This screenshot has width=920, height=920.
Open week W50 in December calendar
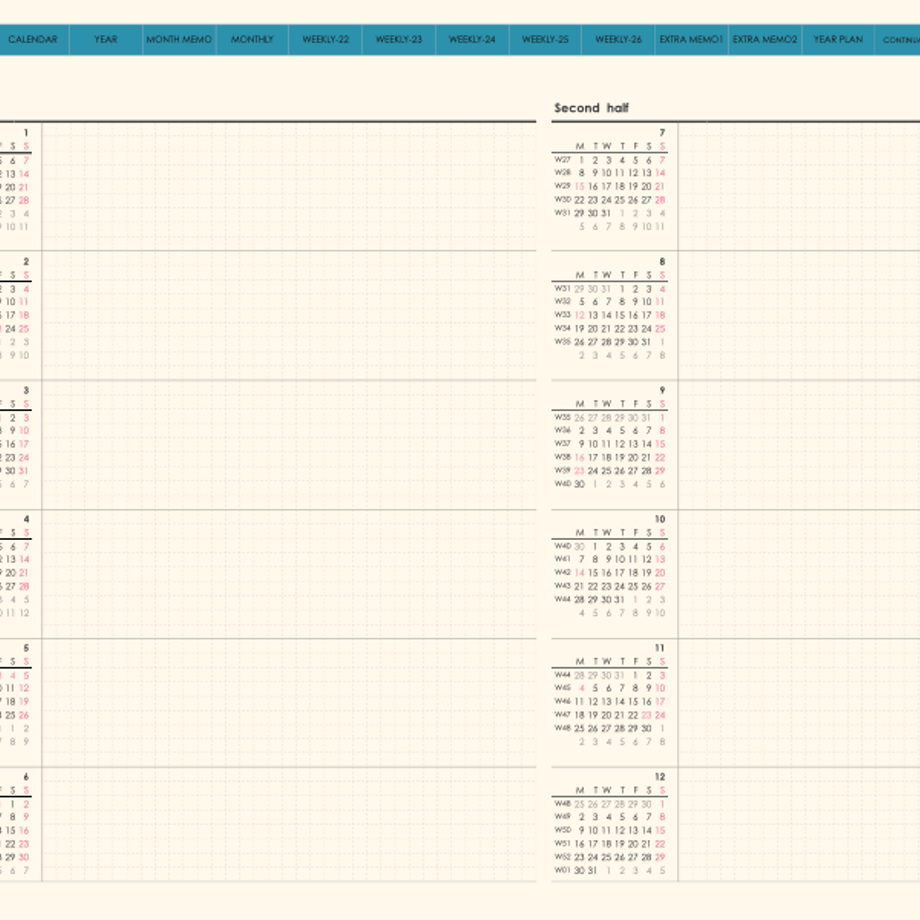pos(562,830)
